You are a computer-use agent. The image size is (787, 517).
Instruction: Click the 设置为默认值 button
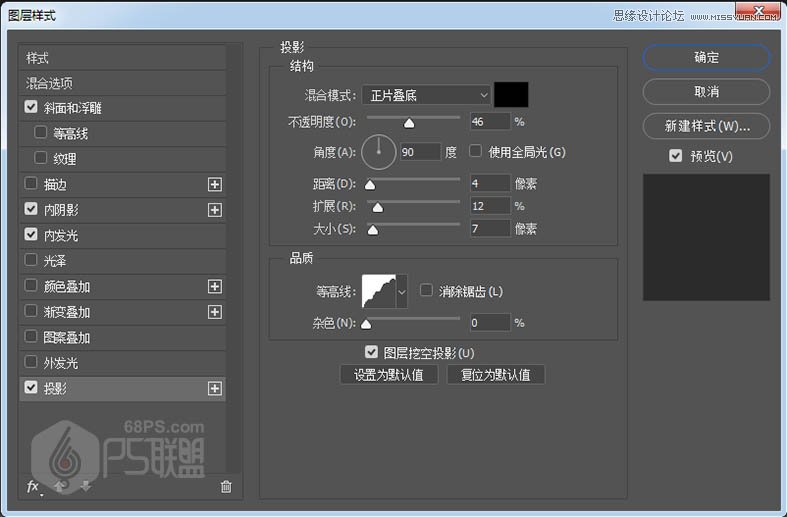point(389,375)
